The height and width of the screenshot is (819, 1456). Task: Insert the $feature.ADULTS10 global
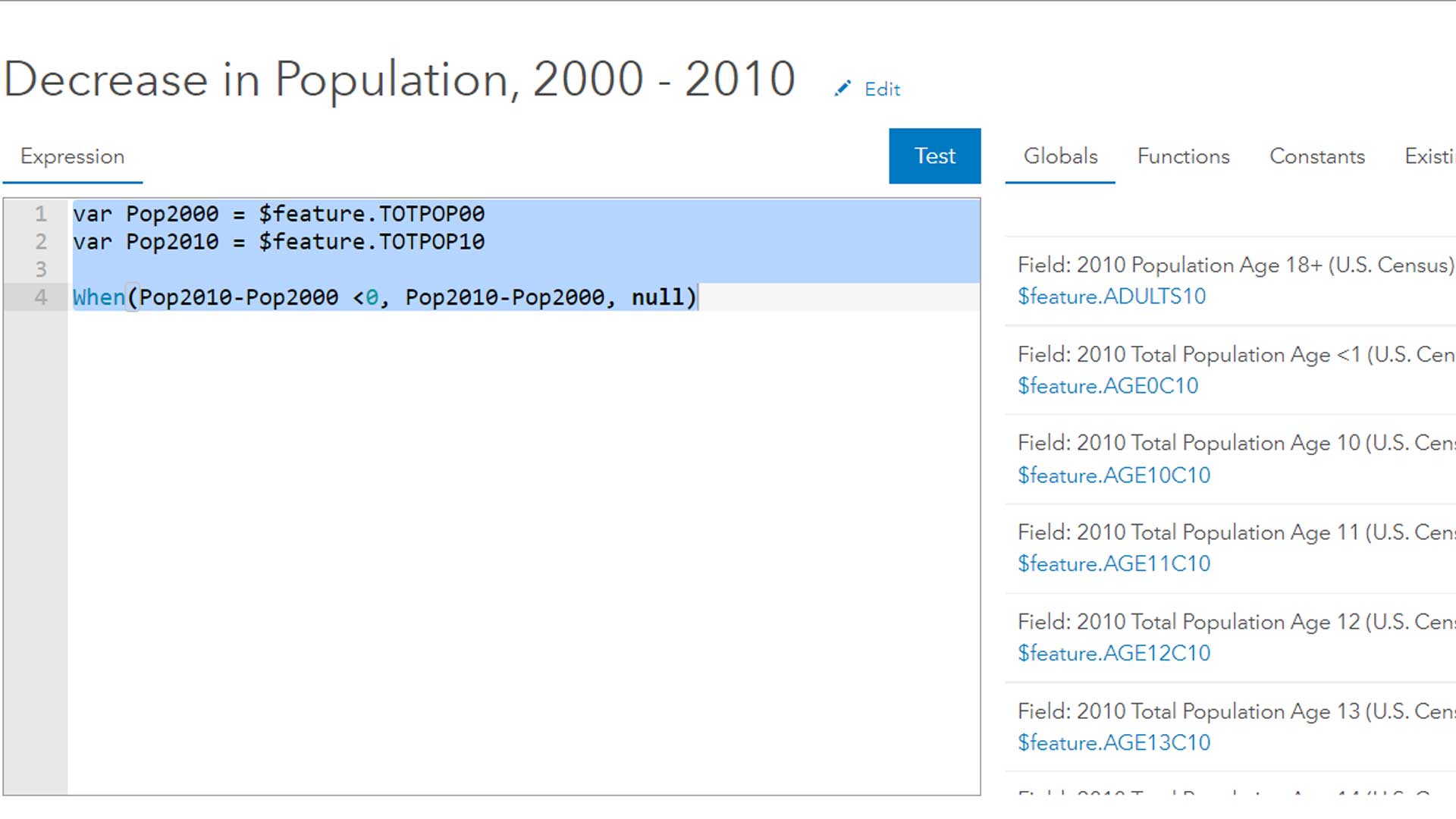click(x=1111, y=297)
